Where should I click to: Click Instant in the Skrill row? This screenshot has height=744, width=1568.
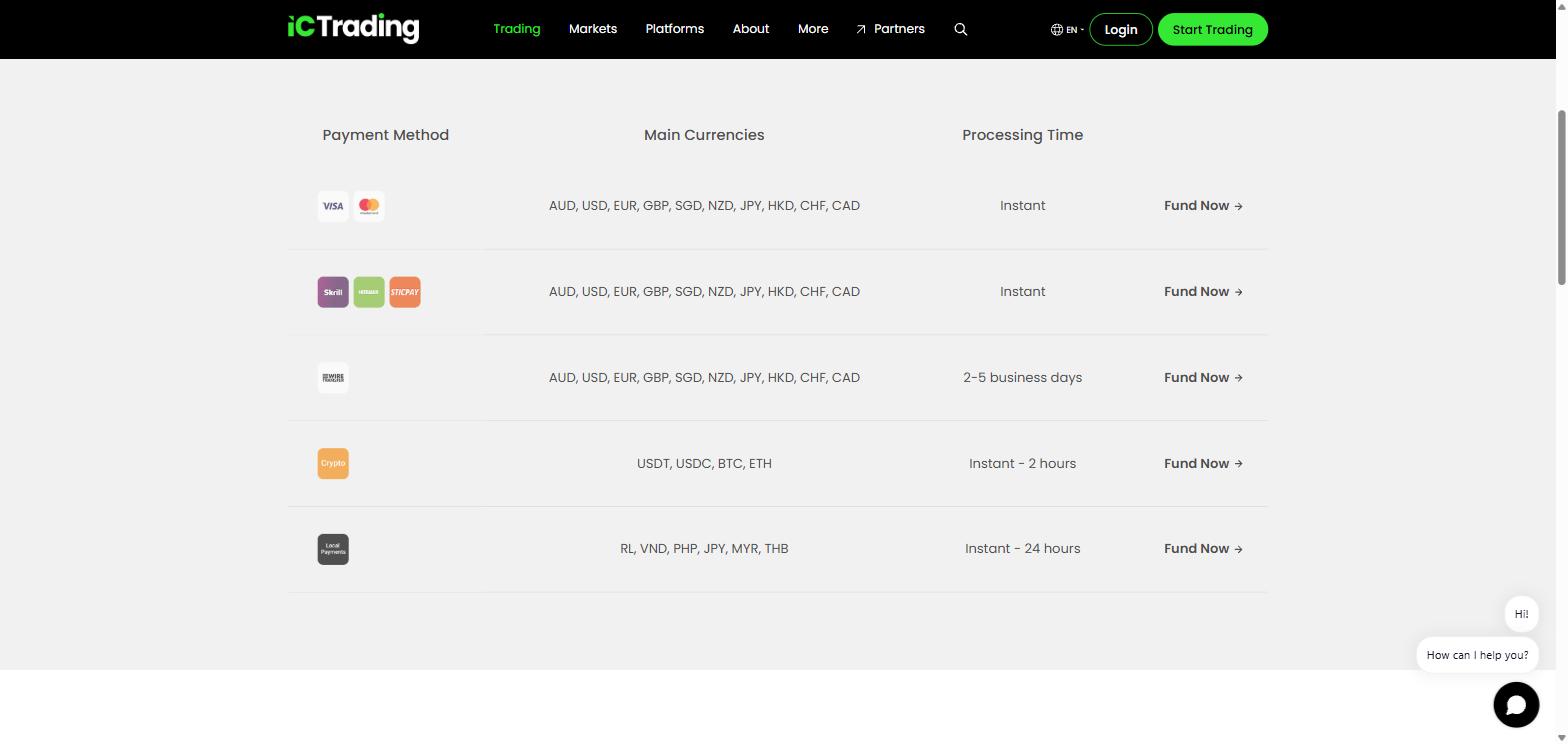[1023, 292]
